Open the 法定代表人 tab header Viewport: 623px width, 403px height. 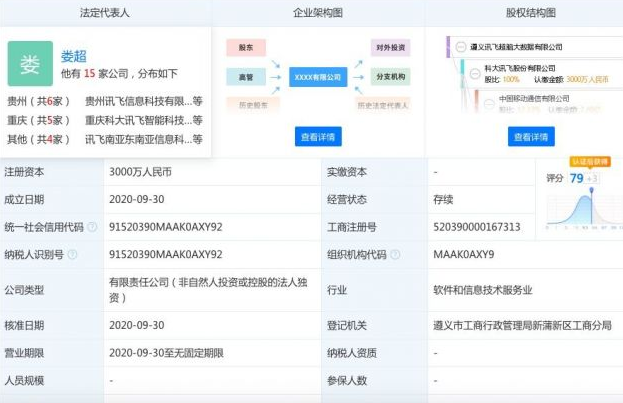coord(105,13)
